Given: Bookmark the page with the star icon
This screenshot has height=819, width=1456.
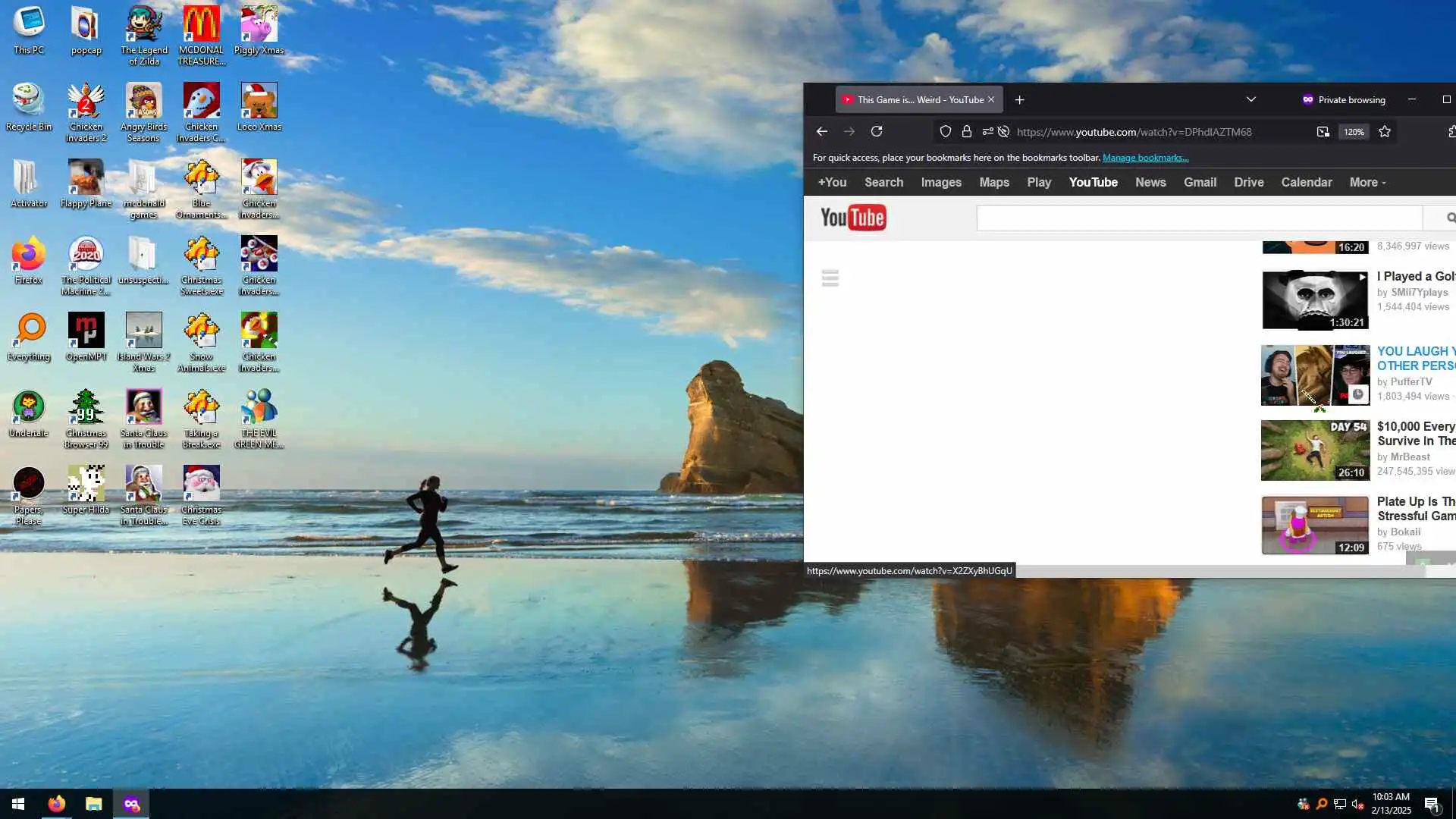Looking at the screenshot, I should [x=1385, y=131].
